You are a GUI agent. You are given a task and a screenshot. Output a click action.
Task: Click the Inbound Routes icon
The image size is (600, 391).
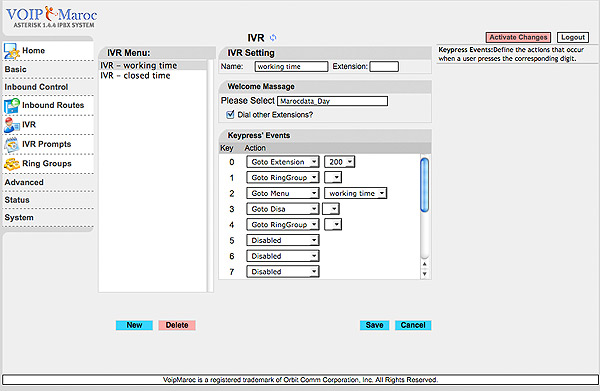(11, 106)
